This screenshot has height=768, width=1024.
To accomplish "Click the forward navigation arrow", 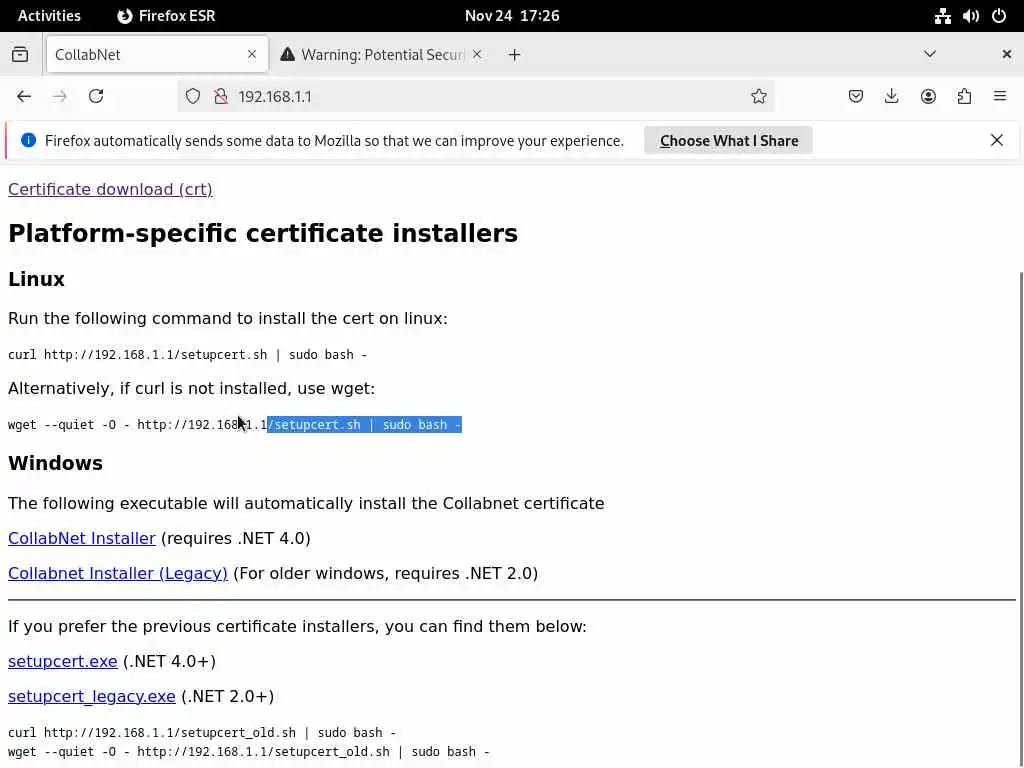I will coord(59,97).
